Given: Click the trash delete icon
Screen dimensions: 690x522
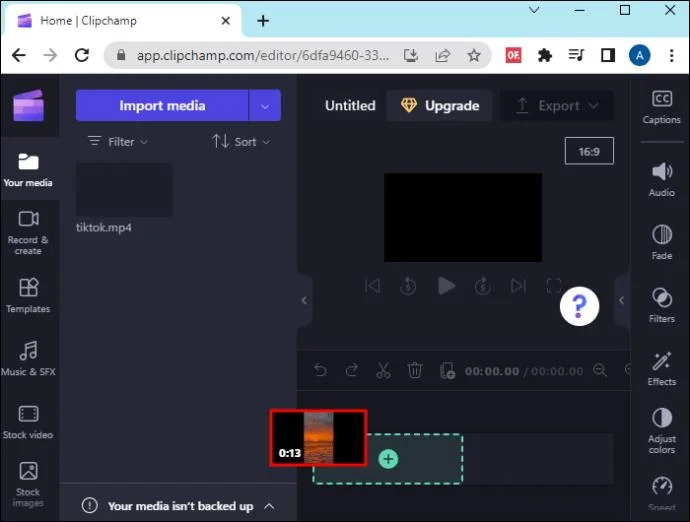Looking at the screenshot, I should 415,371.
